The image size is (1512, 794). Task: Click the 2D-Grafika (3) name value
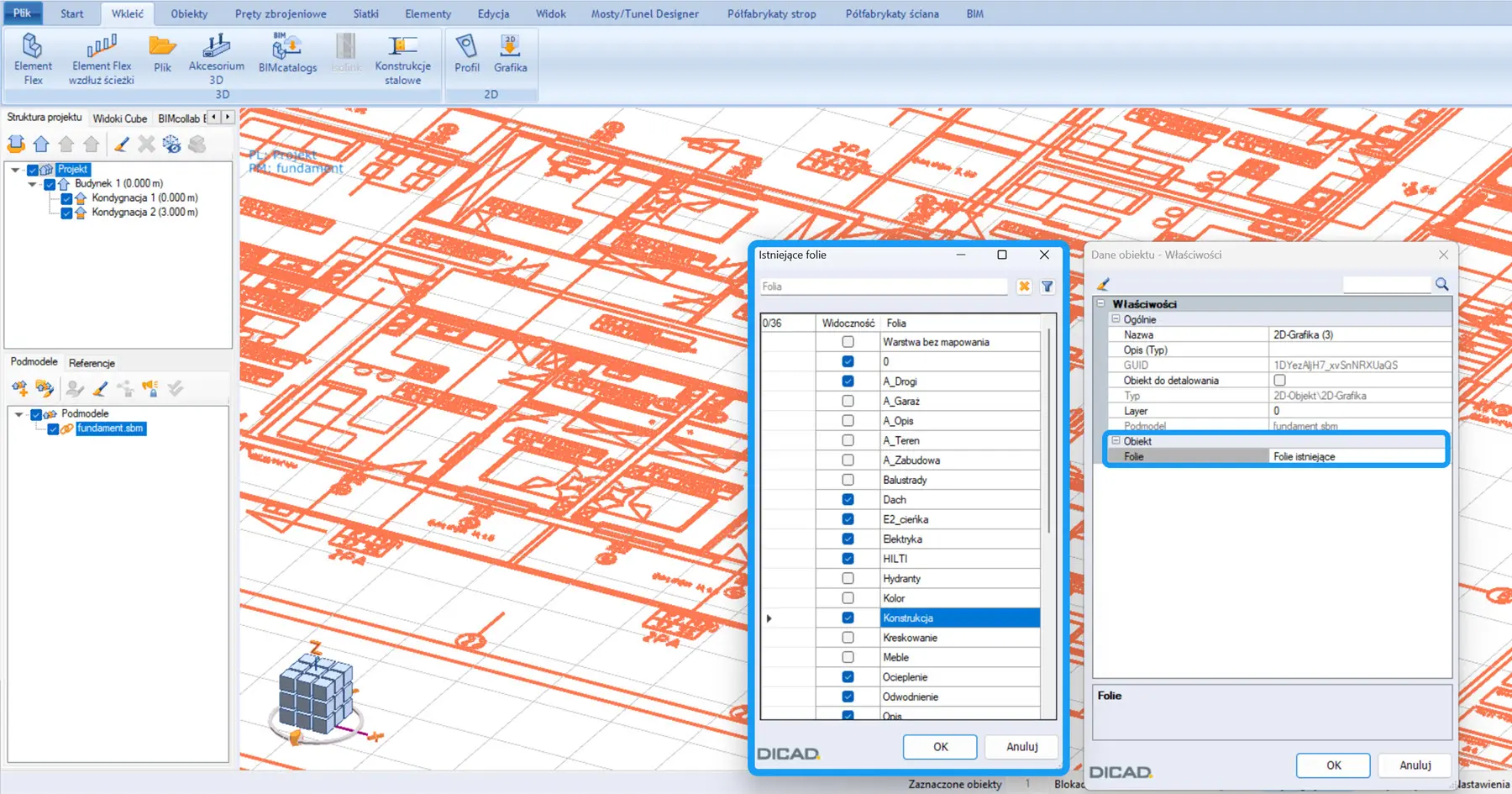point(1359,334)
